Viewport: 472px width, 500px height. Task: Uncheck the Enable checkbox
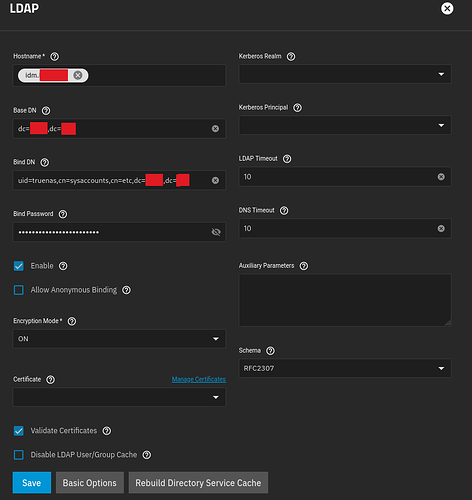coord(19,266)
